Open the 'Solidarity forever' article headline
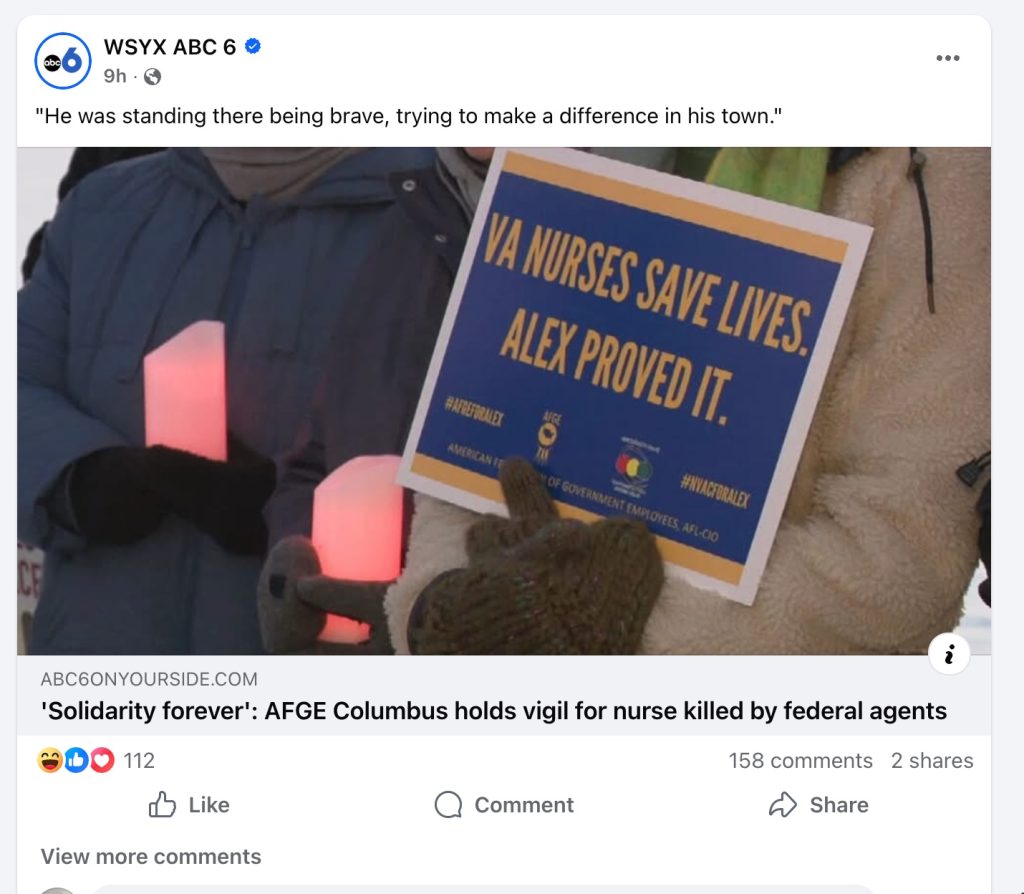 point(494,711)
